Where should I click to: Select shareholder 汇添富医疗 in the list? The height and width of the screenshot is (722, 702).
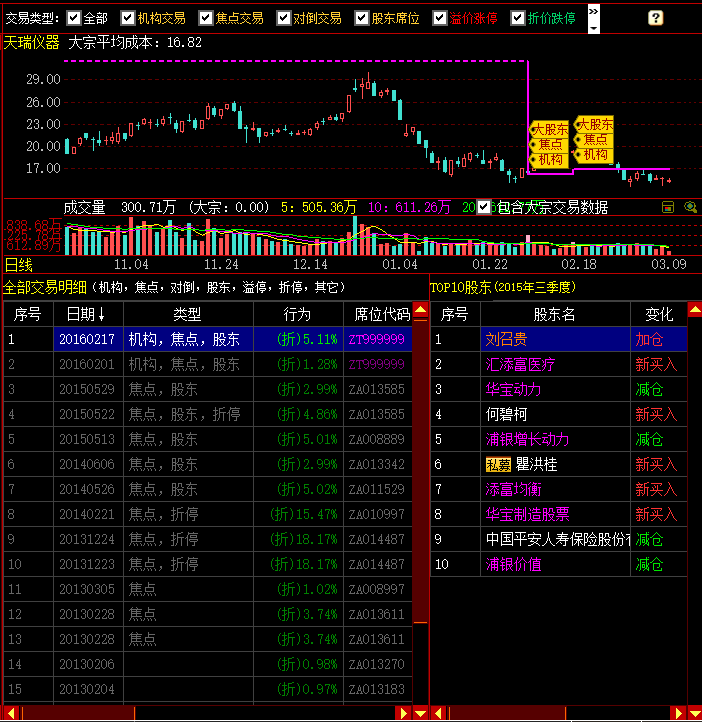tap(519, 364)
